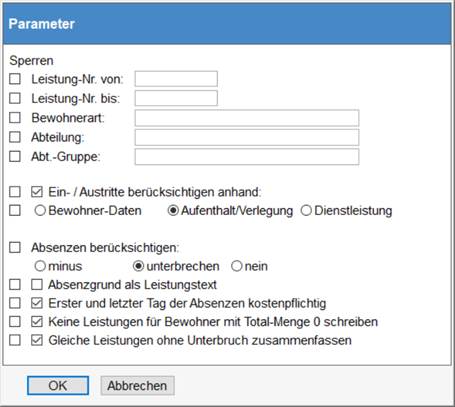This screenshot has width=455, height=407.
Task: Focus the Abteilung text field
Action: [x=247, y=137]
